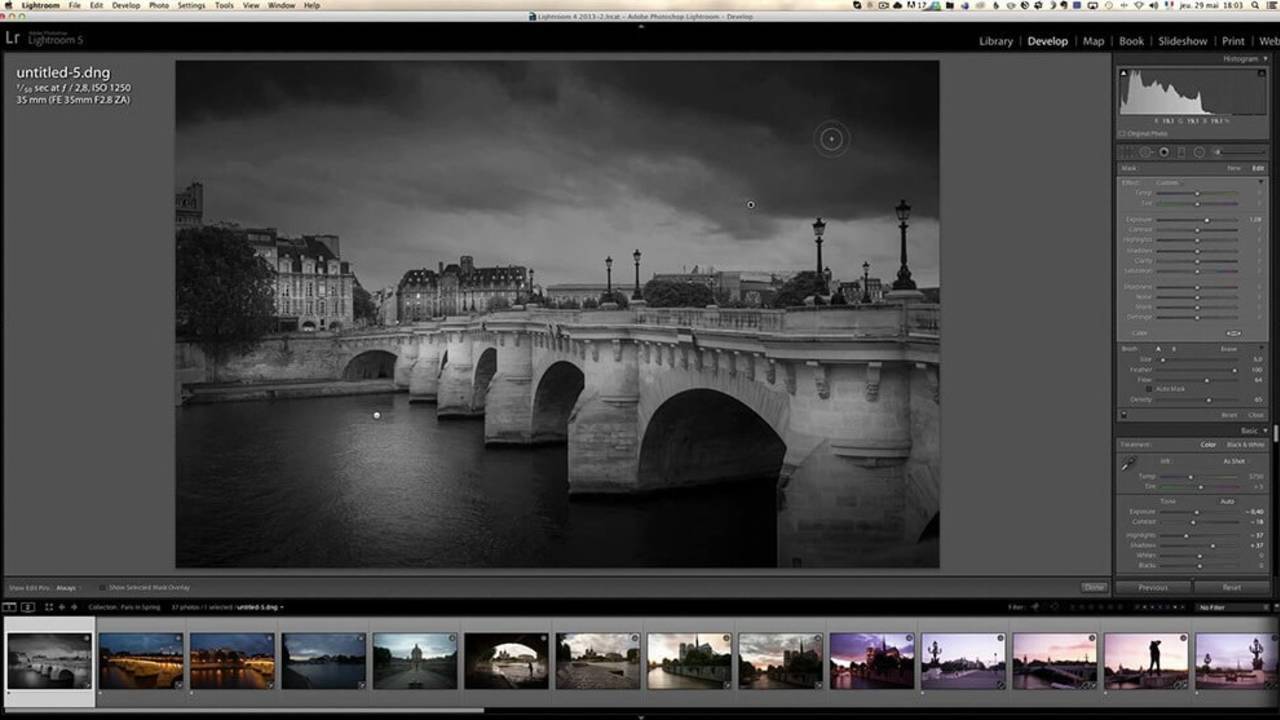Click the Reset button at panel bottom

point(1232,588)
